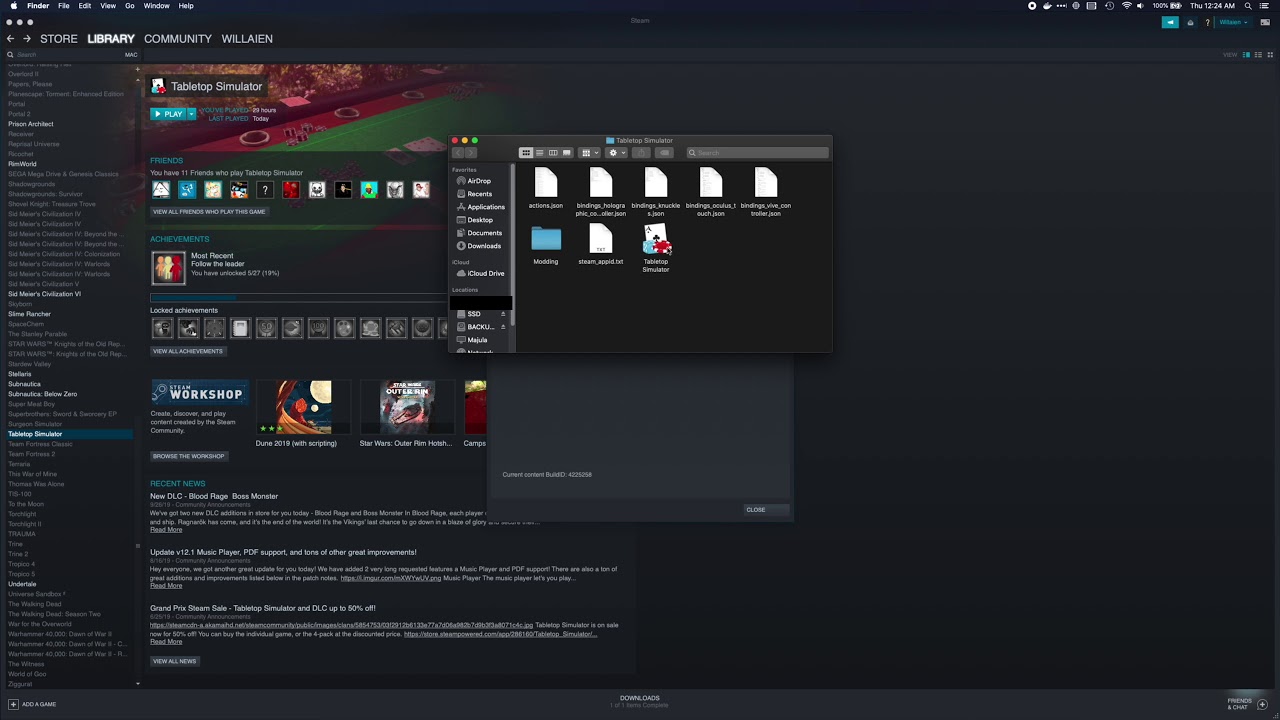Click the Play button for Tabletop Simulator

(168, 114)
